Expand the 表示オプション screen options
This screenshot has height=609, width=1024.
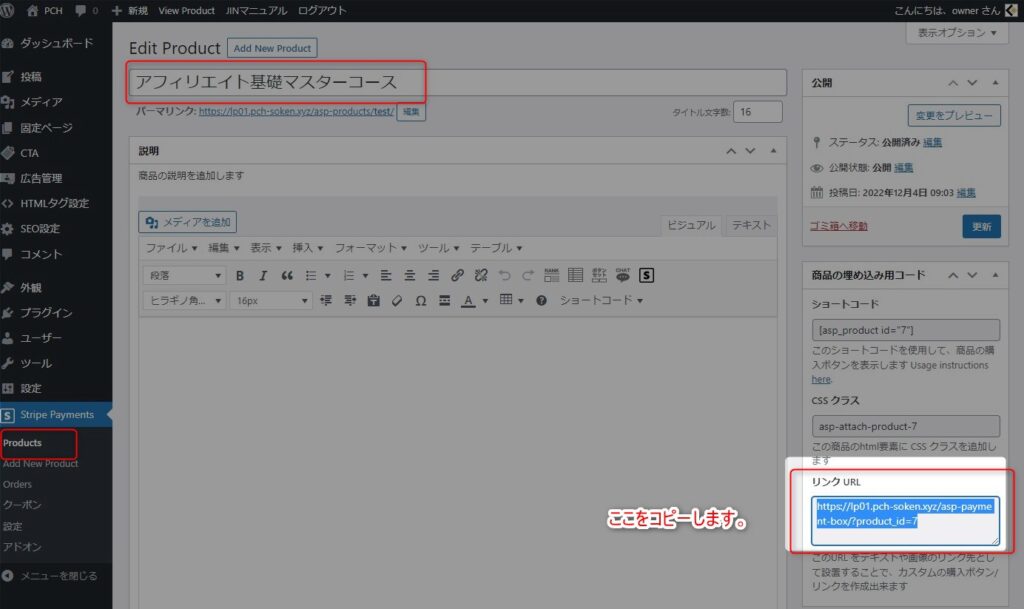tap(957, 33)
